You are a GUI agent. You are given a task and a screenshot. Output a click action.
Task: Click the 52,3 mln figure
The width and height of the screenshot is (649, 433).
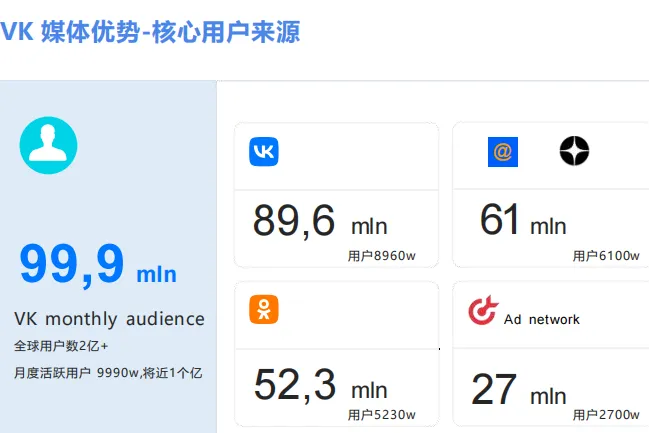pos(321,385)
